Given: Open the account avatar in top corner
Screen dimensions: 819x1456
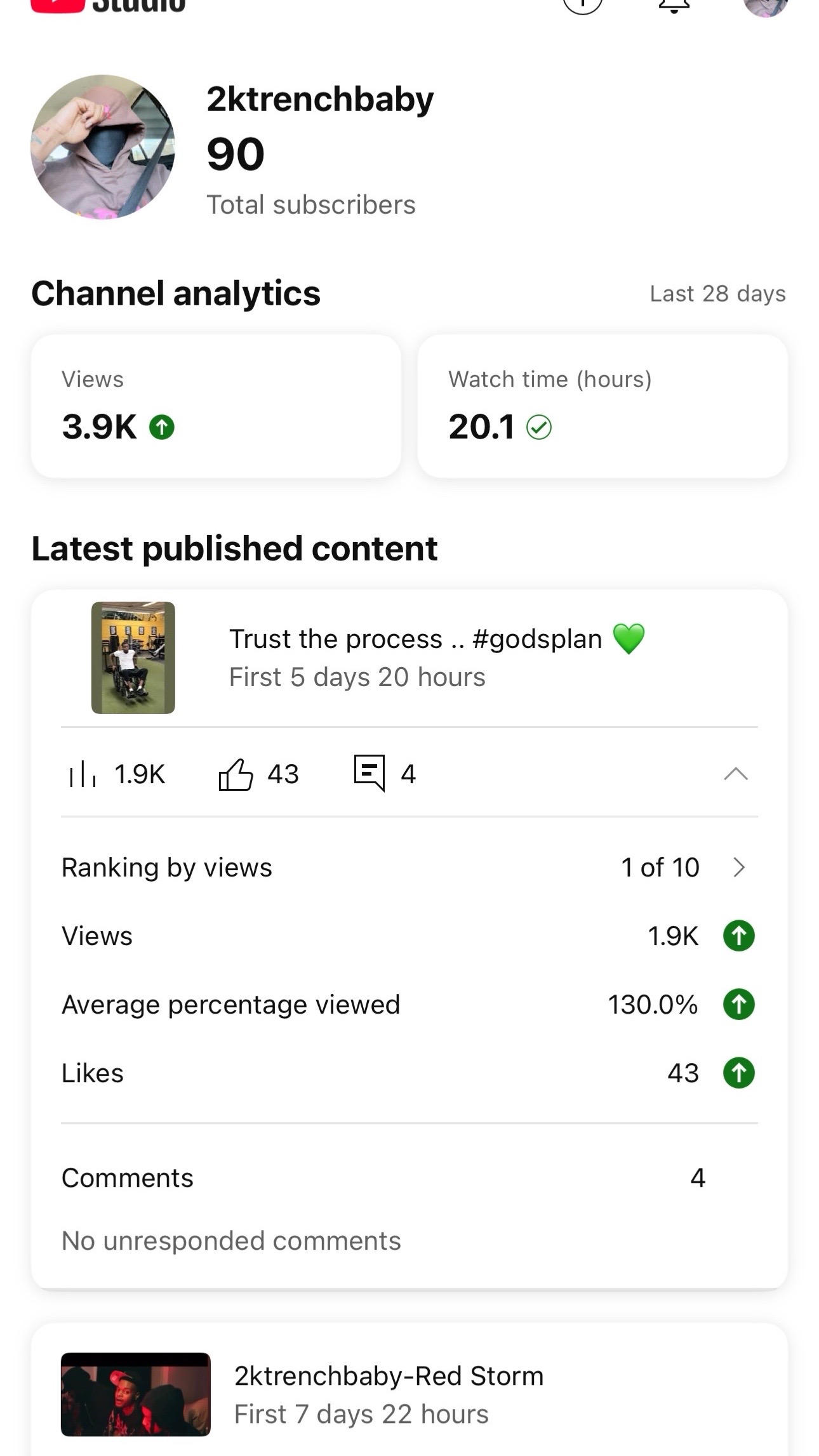Looking at the screenshot, I should coord(765,5).
